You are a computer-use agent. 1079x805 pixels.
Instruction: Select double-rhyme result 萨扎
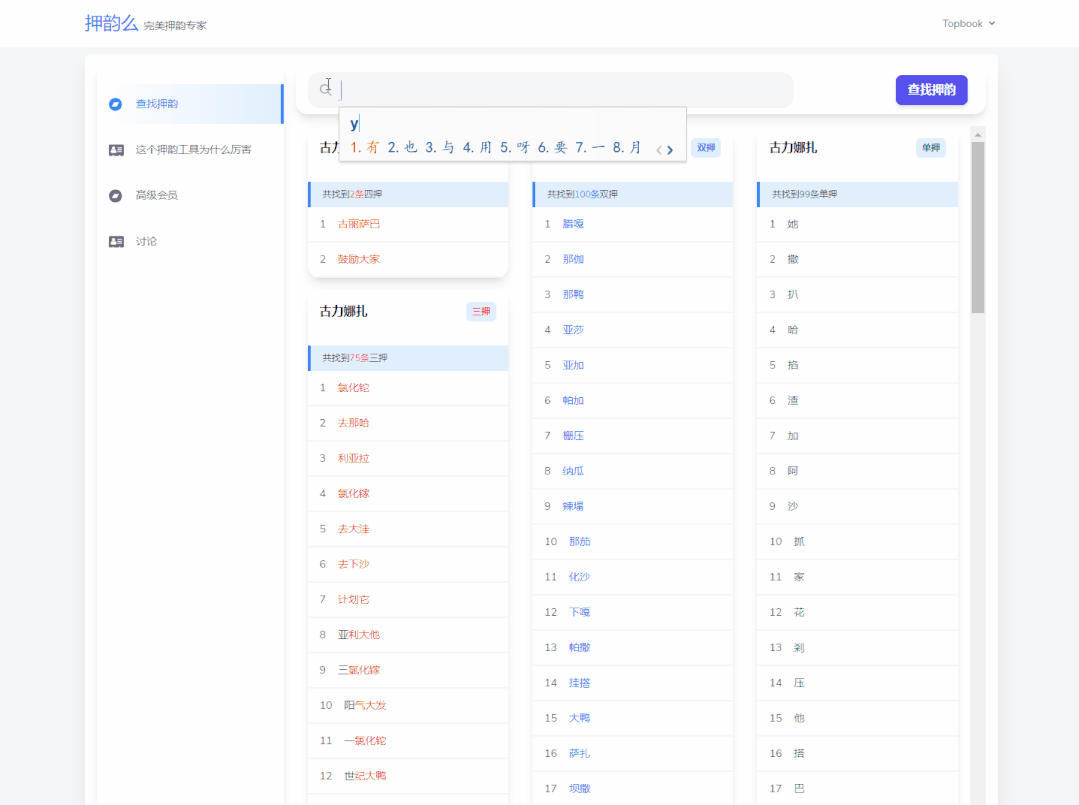pyautogui.click(x=579, y=754)
